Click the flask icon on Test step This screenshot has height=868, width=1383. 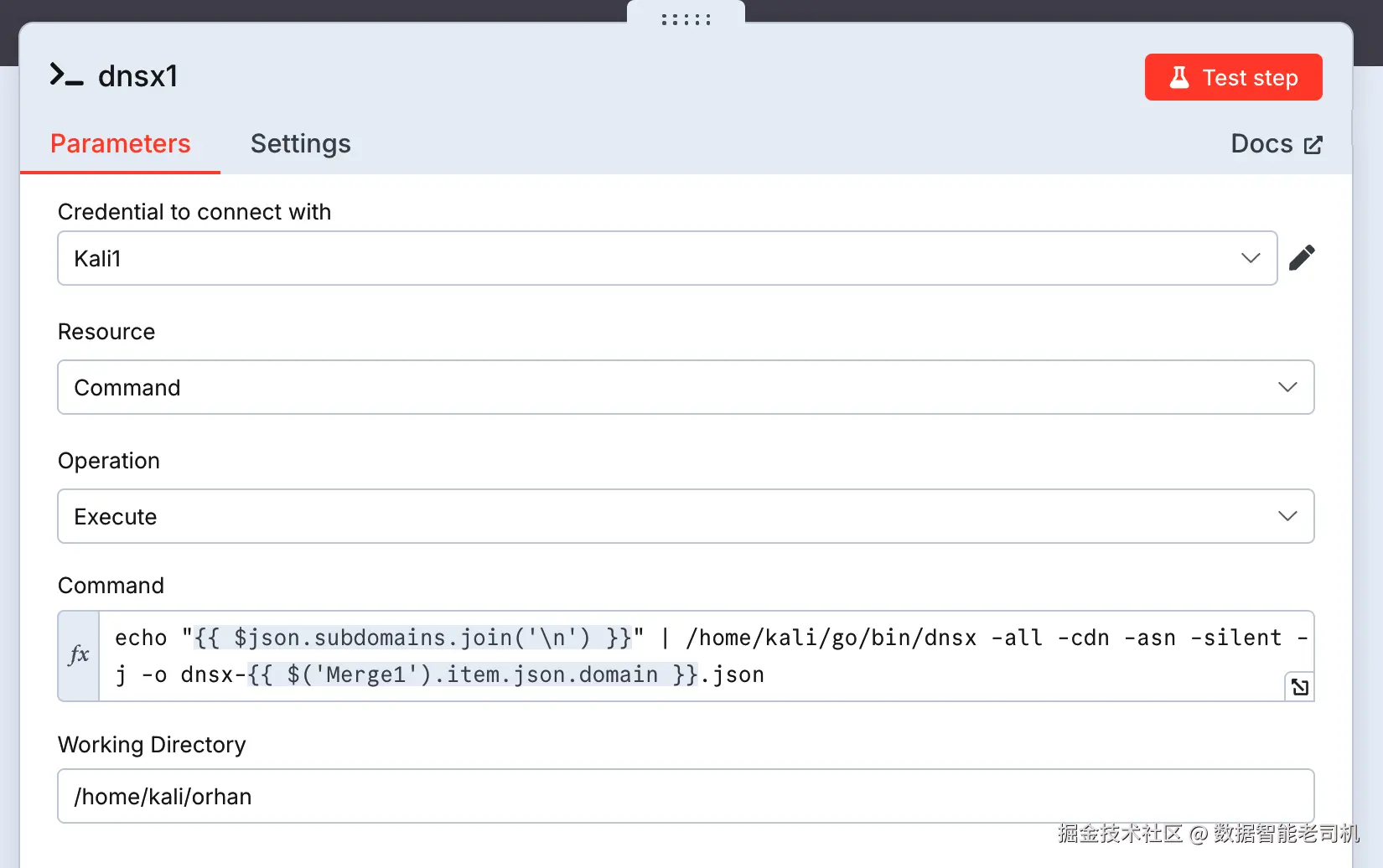1179,77
